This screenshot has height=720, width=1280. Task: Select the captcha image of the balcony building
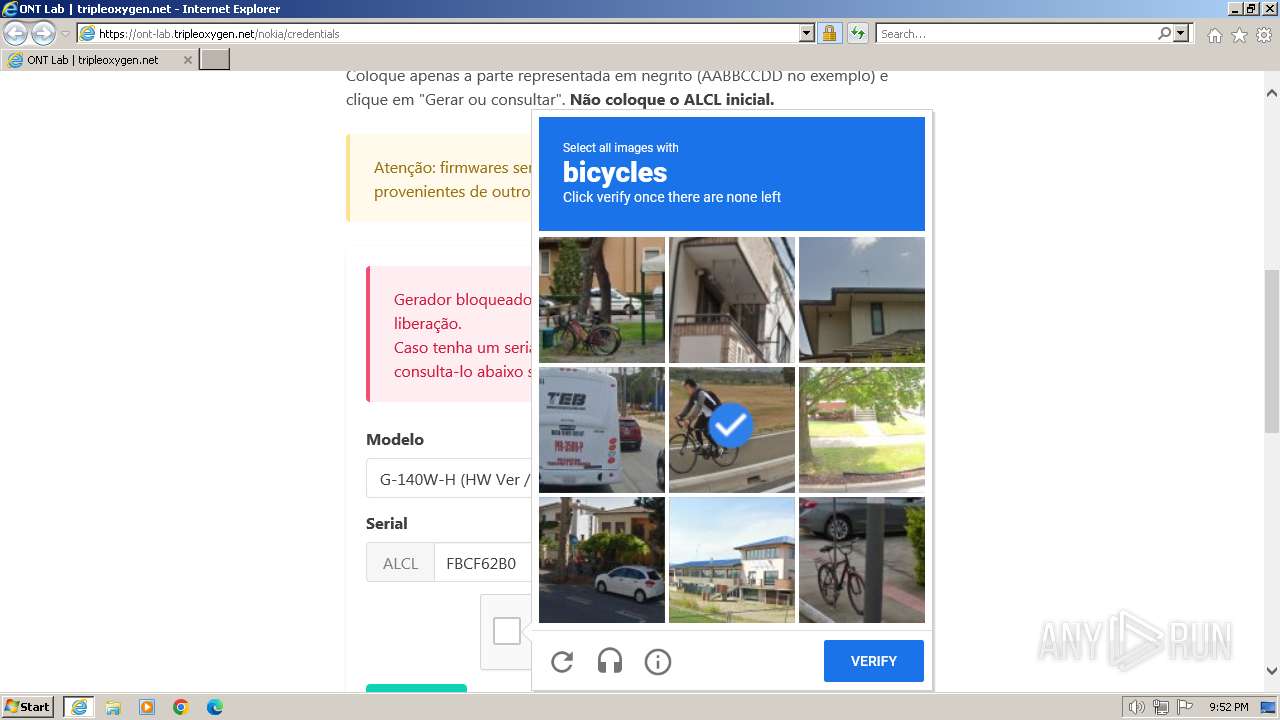(x=732, y=300)
